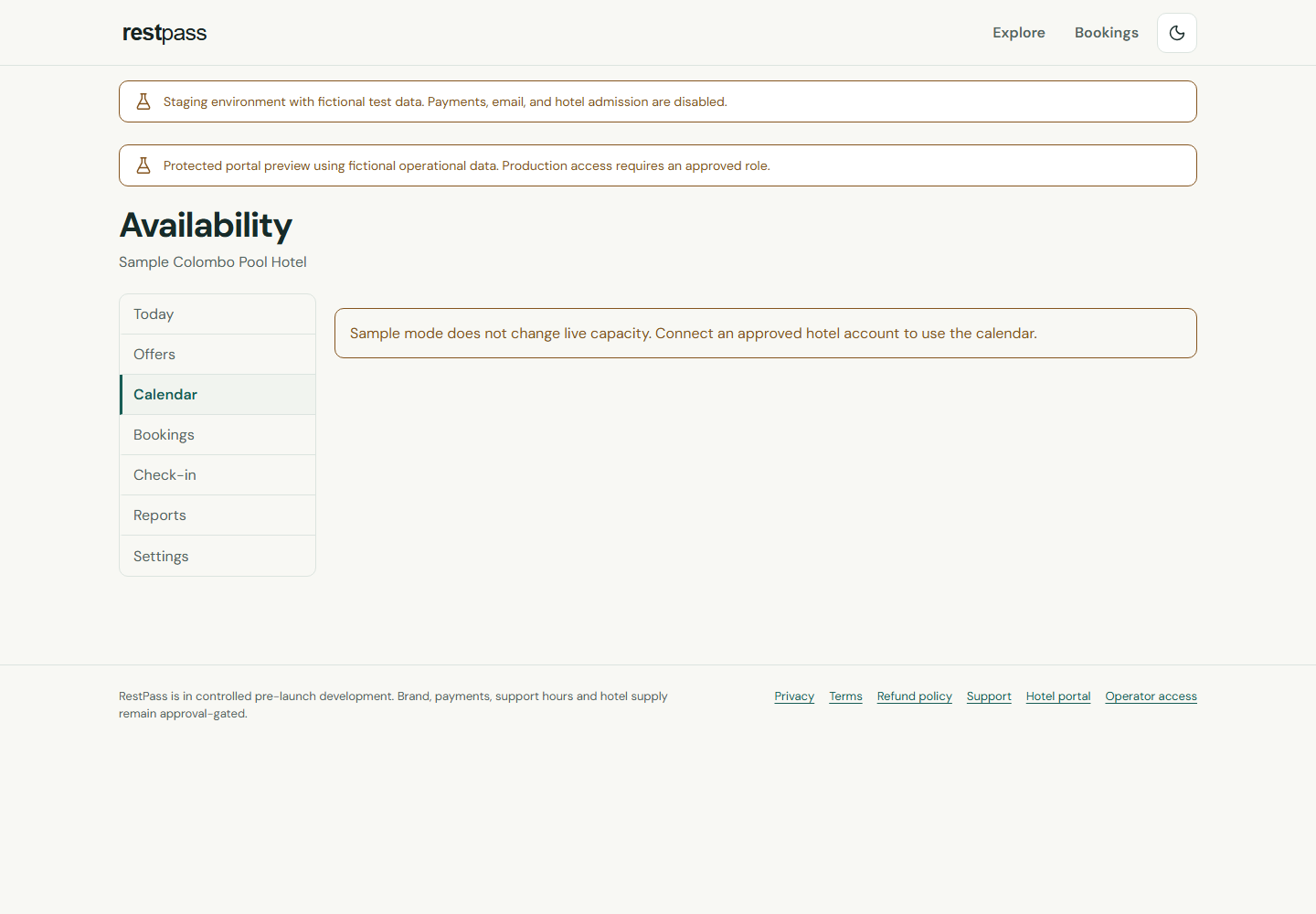The height and width of the screenshot is (914, 1316).
Task: Select the Settings sidebar item
Action: (x=218, y=556)
